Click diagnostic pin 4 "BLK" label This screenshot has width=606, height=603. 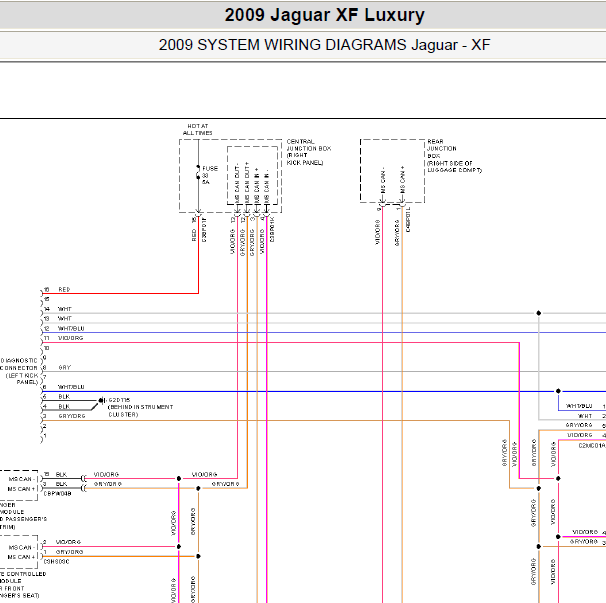pyautogui.click(x=64, y=407)
